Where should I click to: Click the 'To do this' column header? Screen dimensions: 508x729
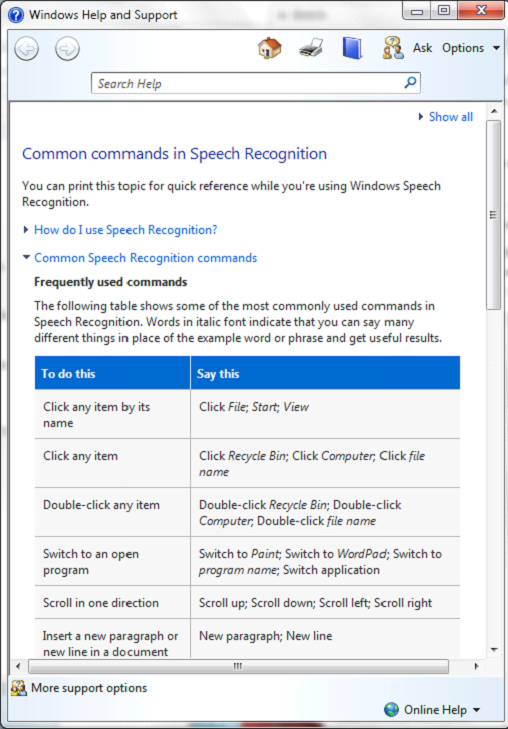[112, 373]
